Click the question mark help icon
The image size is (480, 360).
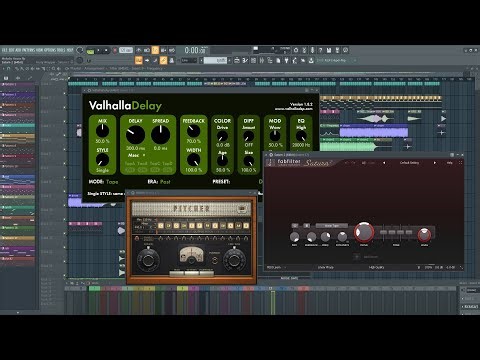point(320,50)
